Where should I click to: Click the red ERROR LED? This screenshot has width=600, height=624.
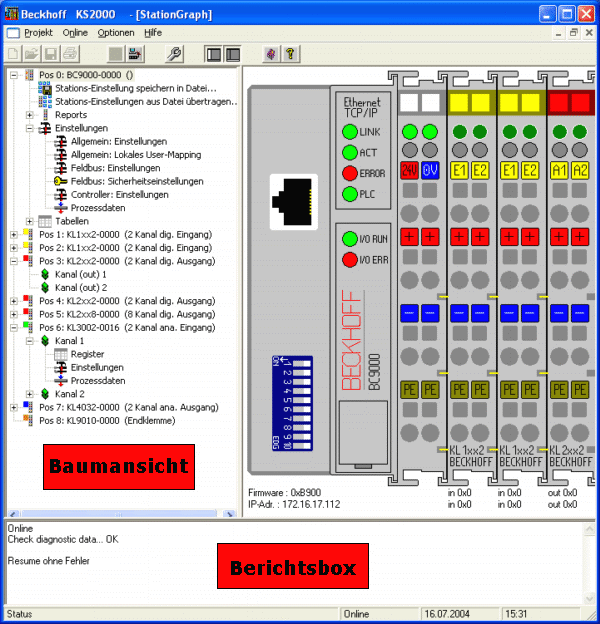click(350, 174)
